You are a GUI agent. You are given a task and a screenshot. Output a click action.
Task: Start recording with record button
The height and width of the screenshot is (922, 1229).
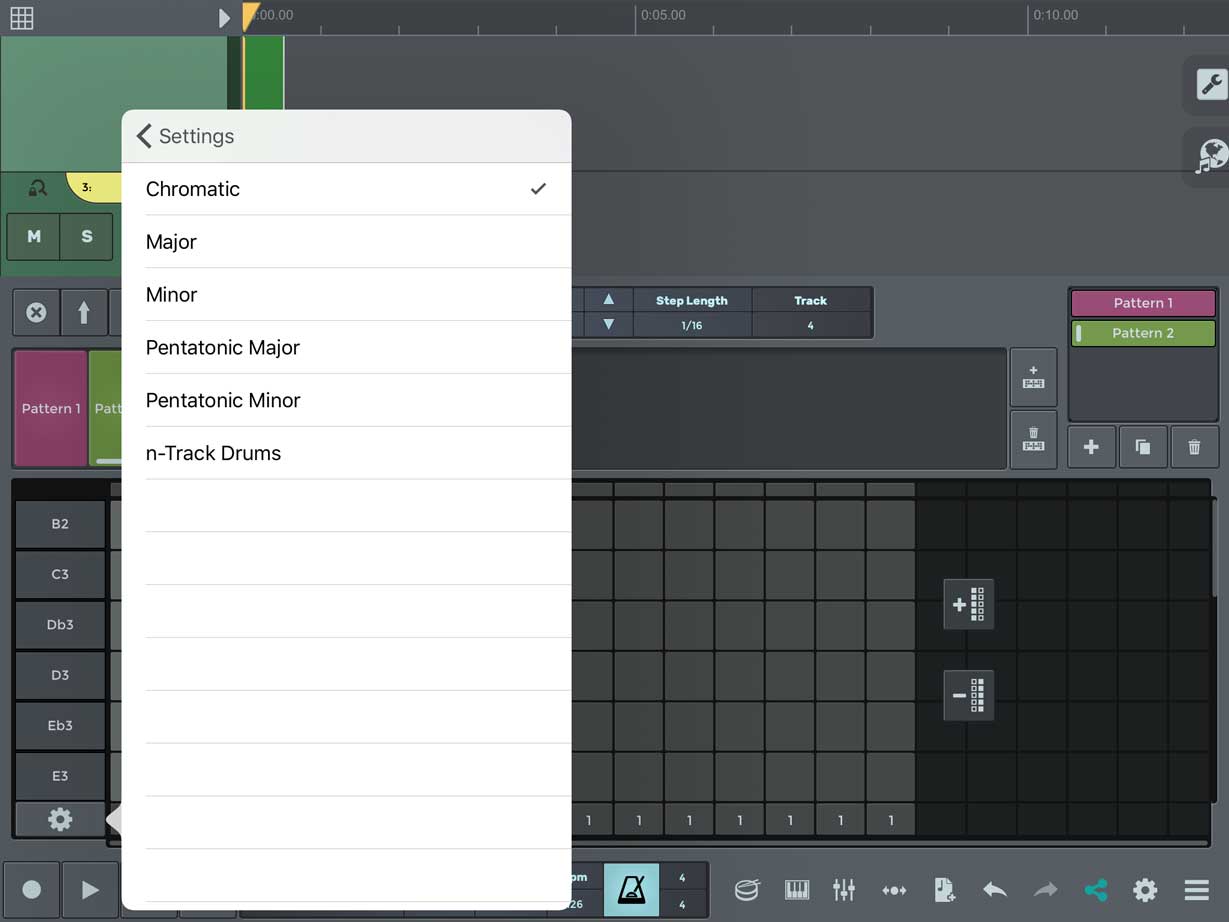(x=31, y=890)
